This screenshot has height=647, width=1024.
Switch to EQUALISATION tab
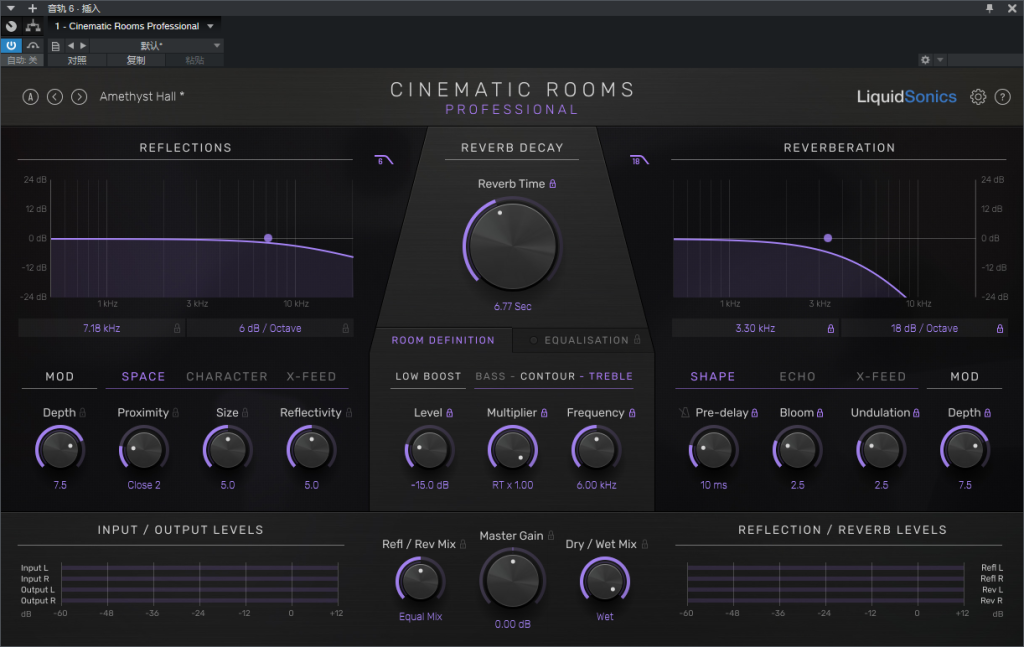[586, 340]
